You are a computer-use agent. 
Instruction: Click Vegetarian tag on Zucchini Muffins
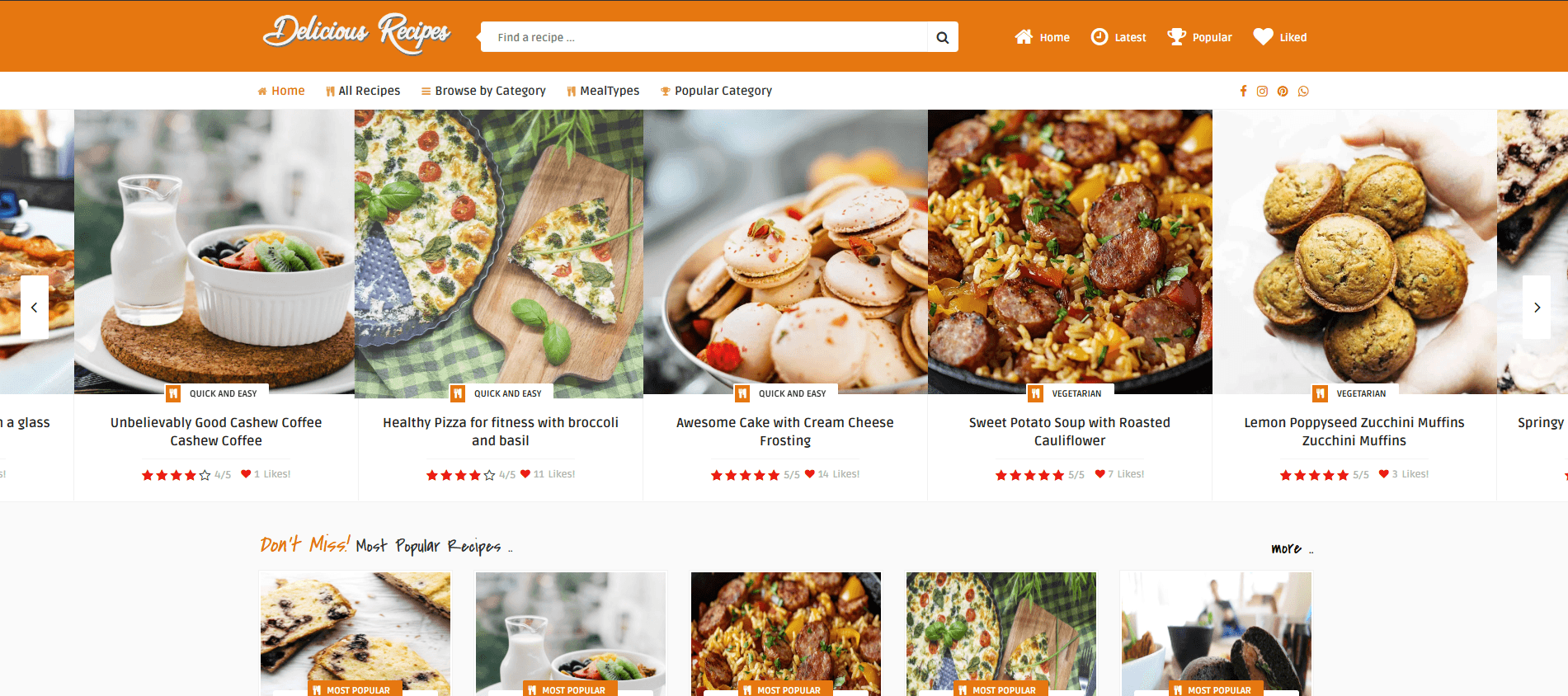pyautogui.click(x=1355, y=393)
